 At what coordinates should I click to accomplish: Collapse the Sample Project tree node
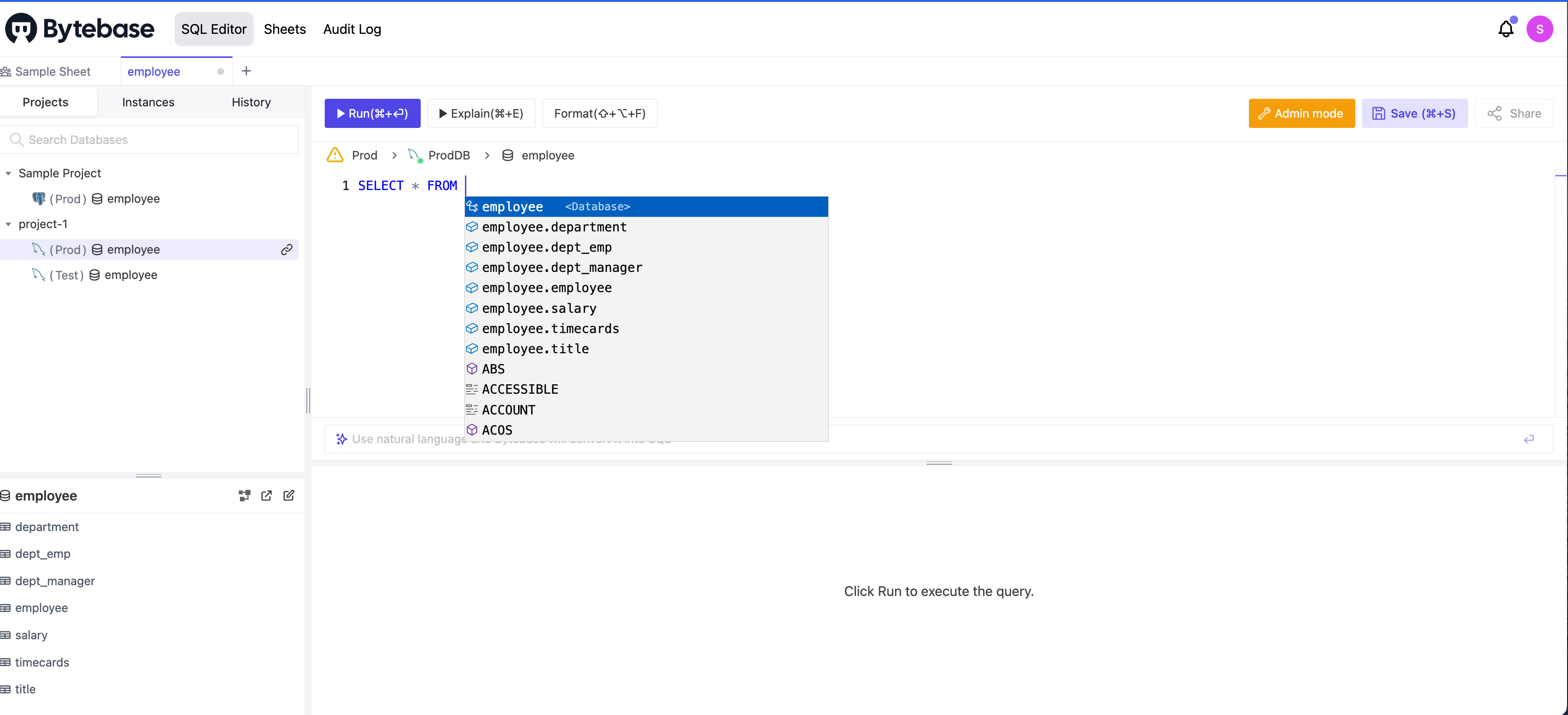point(8,174)
